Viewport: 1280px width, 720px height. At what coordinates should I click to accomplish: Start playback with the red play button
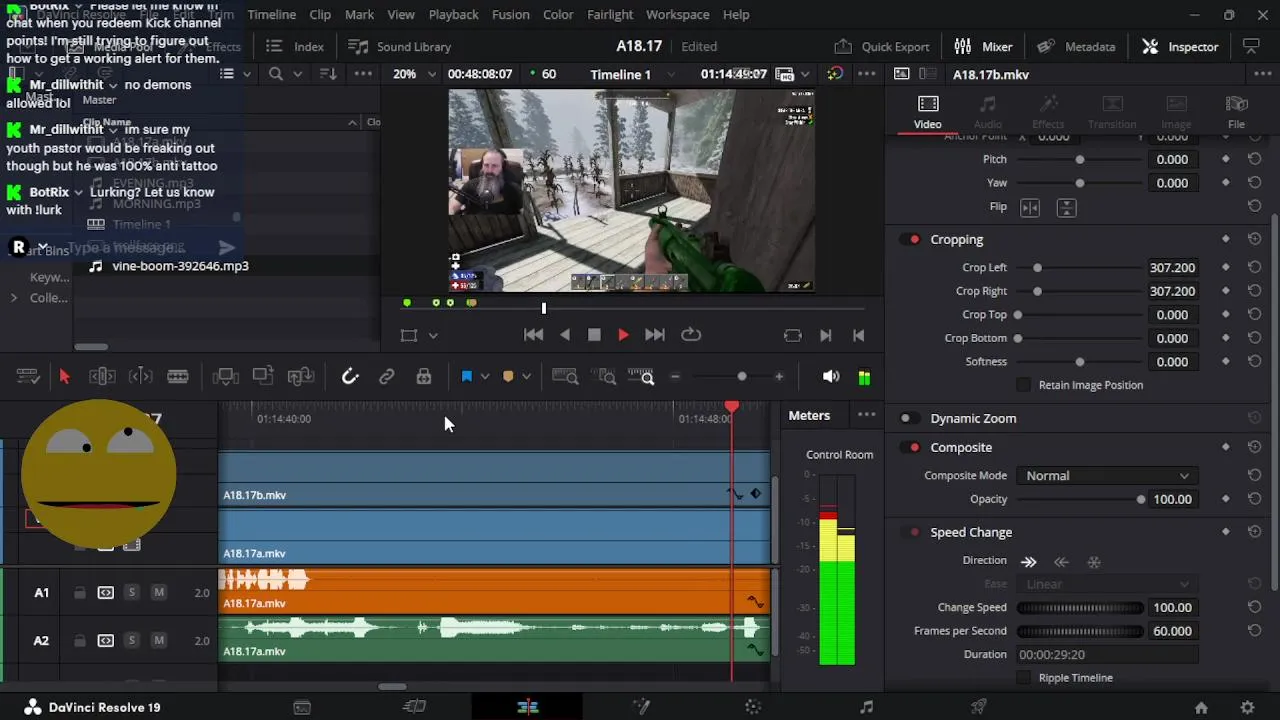coord(623,335)
